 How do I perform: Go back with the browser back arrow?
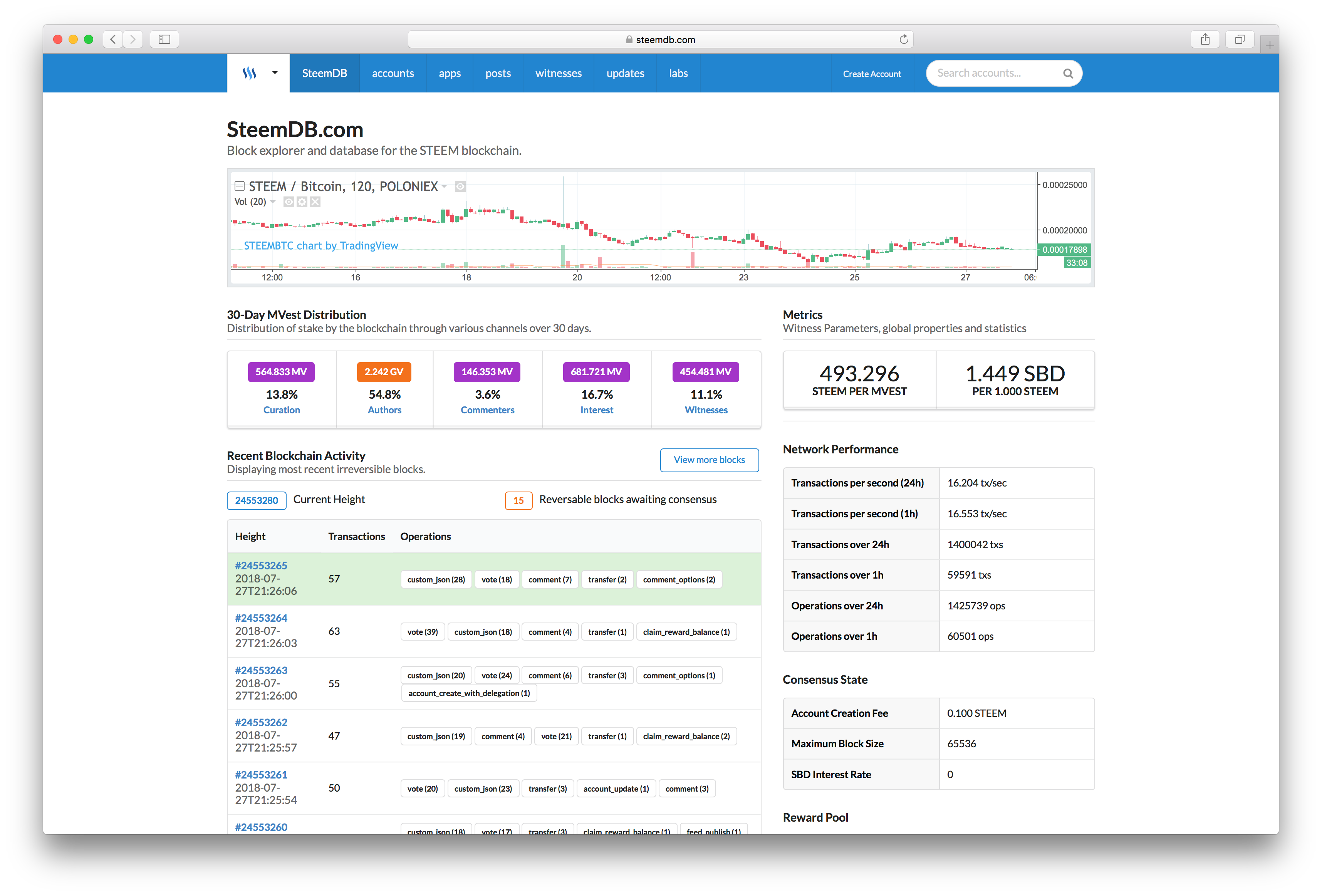tap(113, 39)
